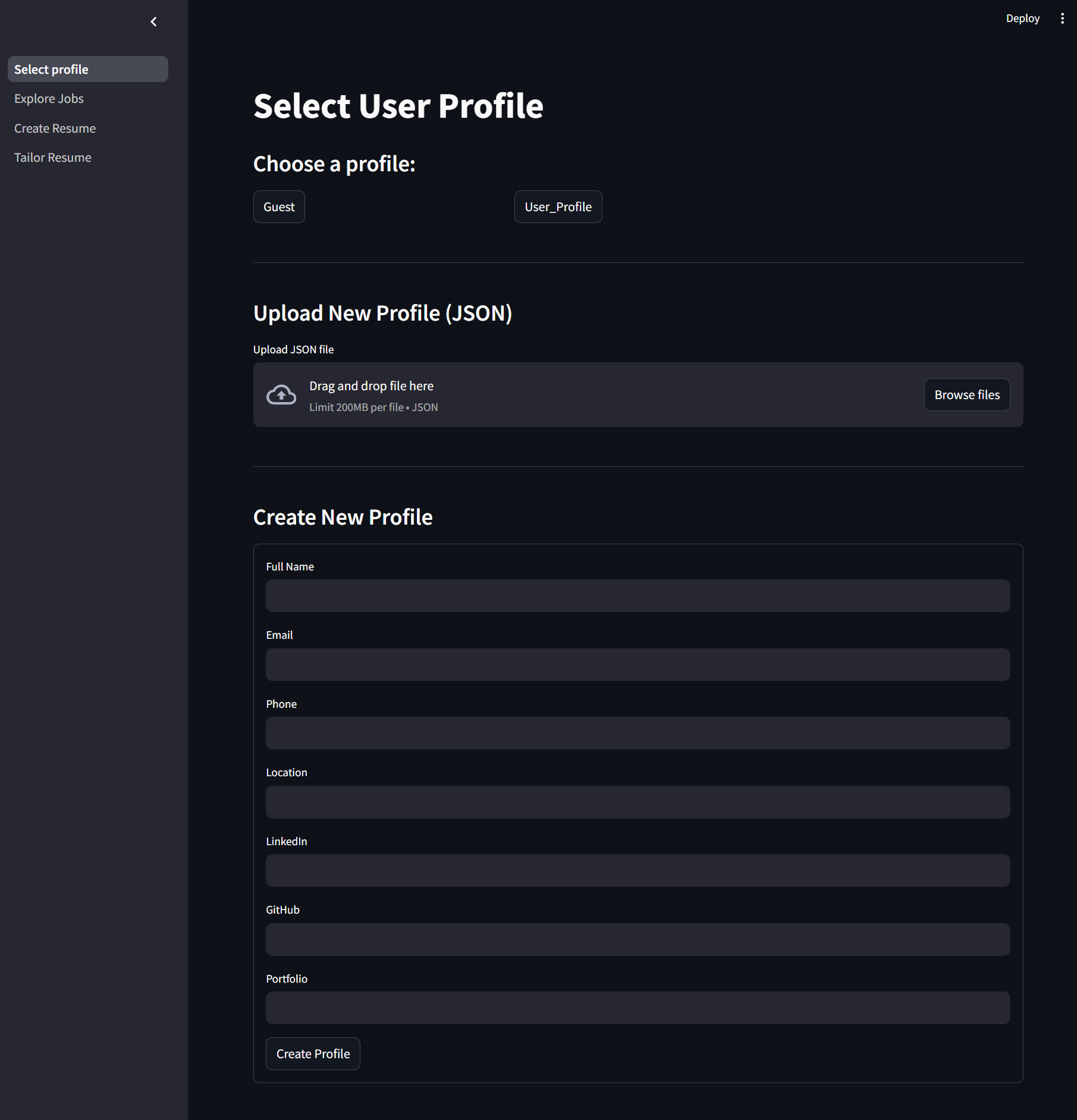This screenshot has height=1120, width=1077.
Task: Open the Create Resume page
Action: tap(55, 128)
